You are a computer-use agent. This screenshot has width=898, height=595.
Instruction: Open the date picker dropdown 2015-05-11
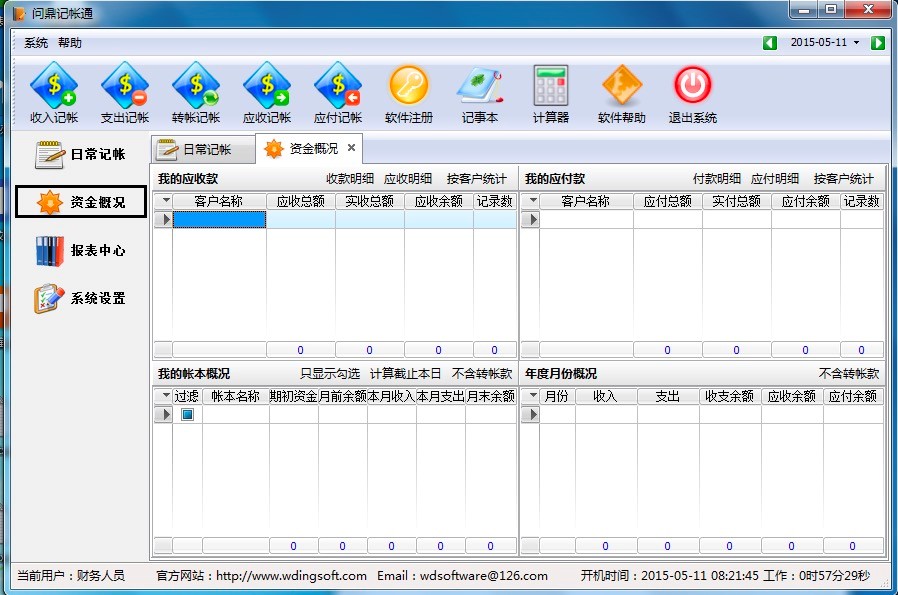825,43
